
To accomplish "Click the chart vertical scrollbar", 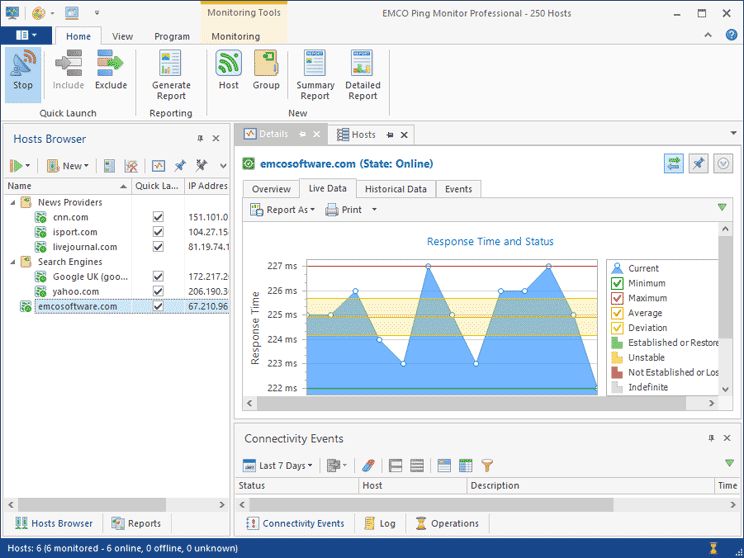I will click(725, 287).
